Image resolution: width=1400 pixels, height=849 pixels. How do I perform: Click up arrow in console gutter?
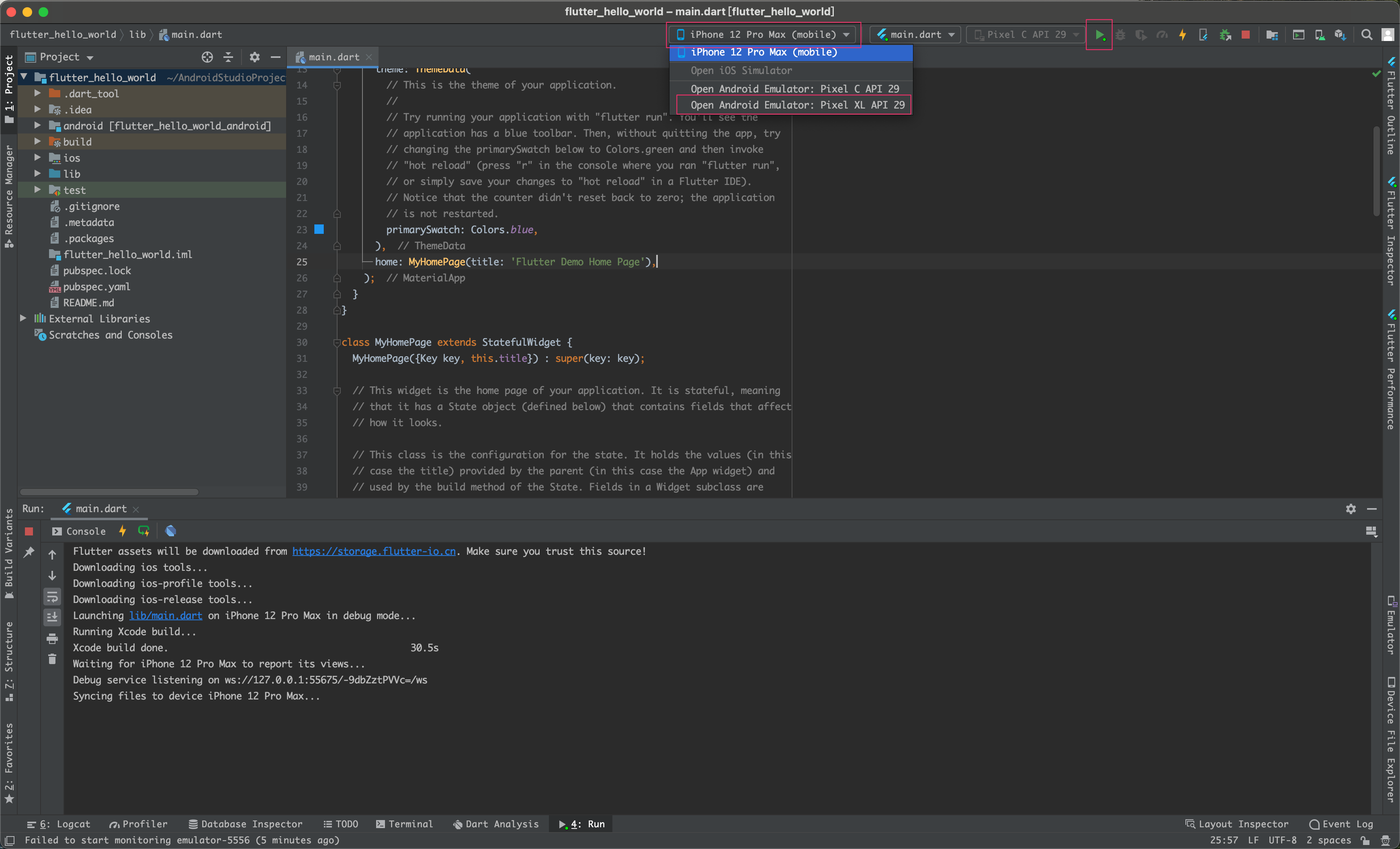(52, 555)
